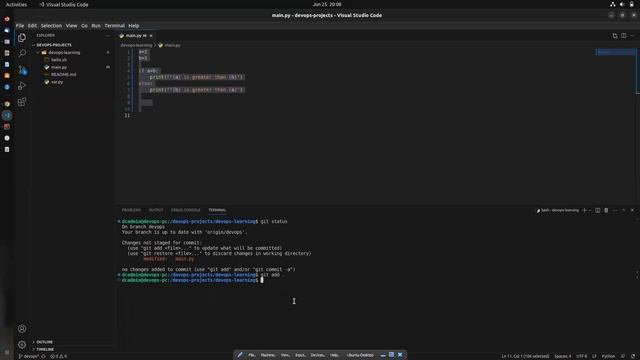Open the Accounts menu icon
The width and height of the screenshot is (640, 360).
22,329
